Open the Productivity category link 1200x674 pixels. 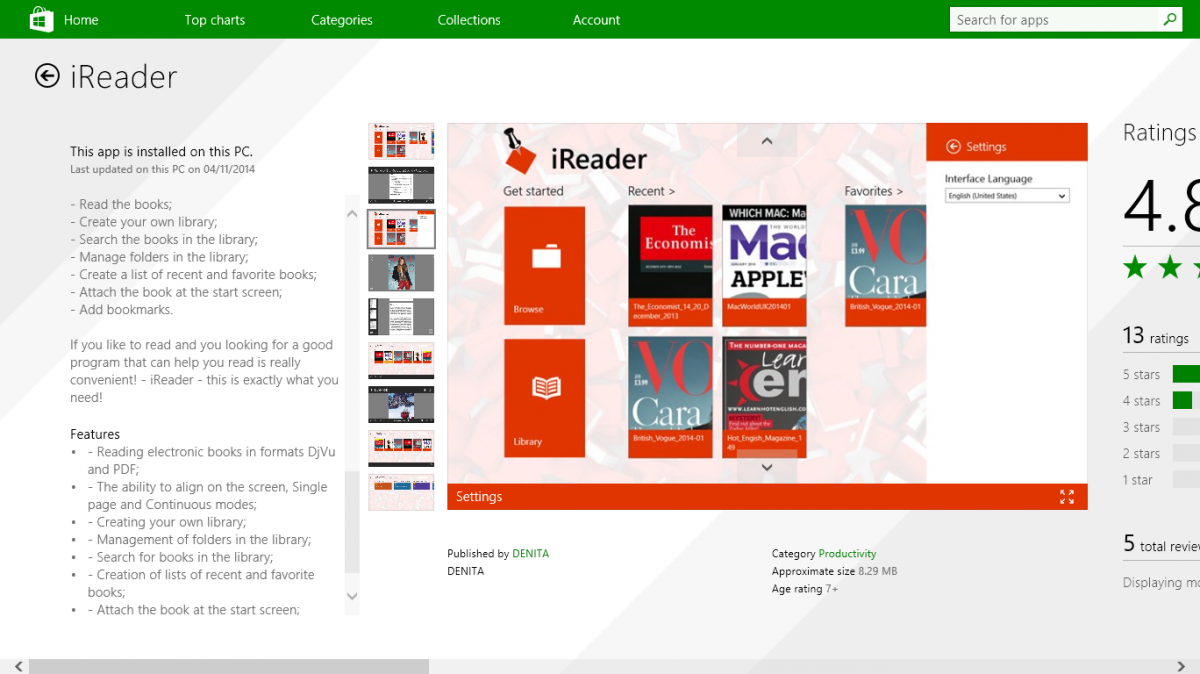[x=847, y=553]
